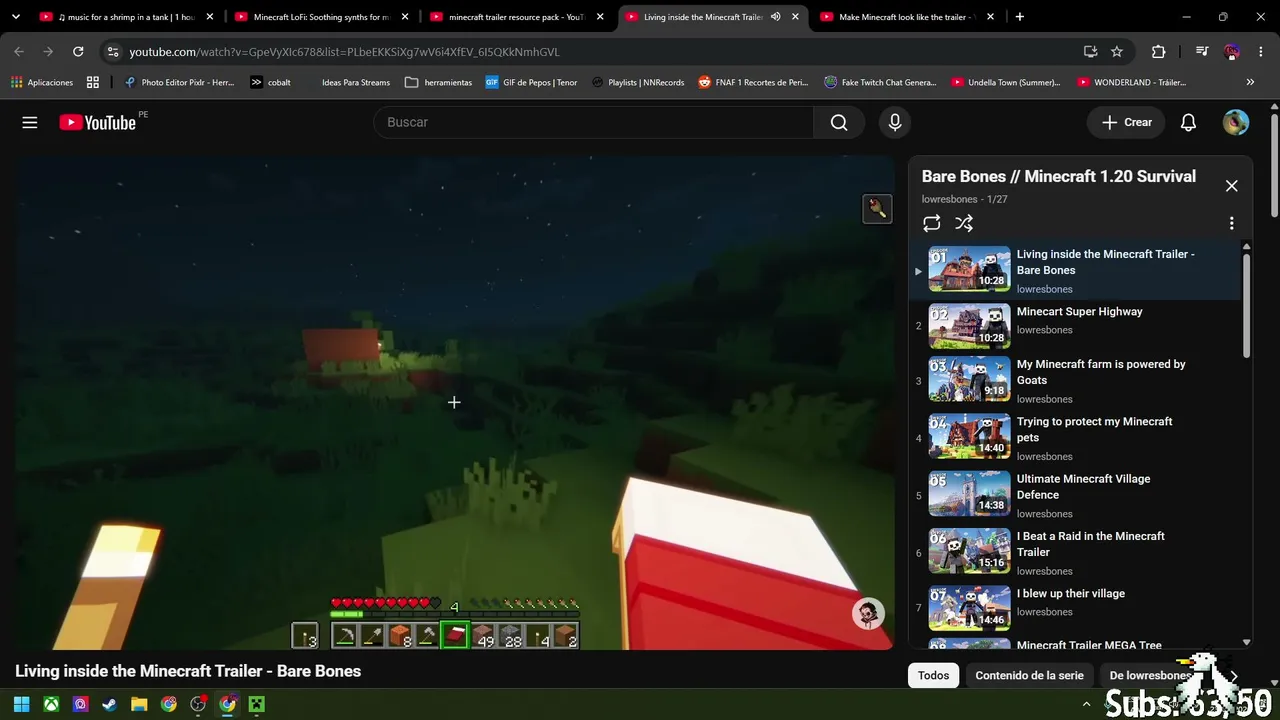The image size is (1280, 720).
Task: Open the Fake Twitch Chat Generator bookmark
Action: point(880,82)
